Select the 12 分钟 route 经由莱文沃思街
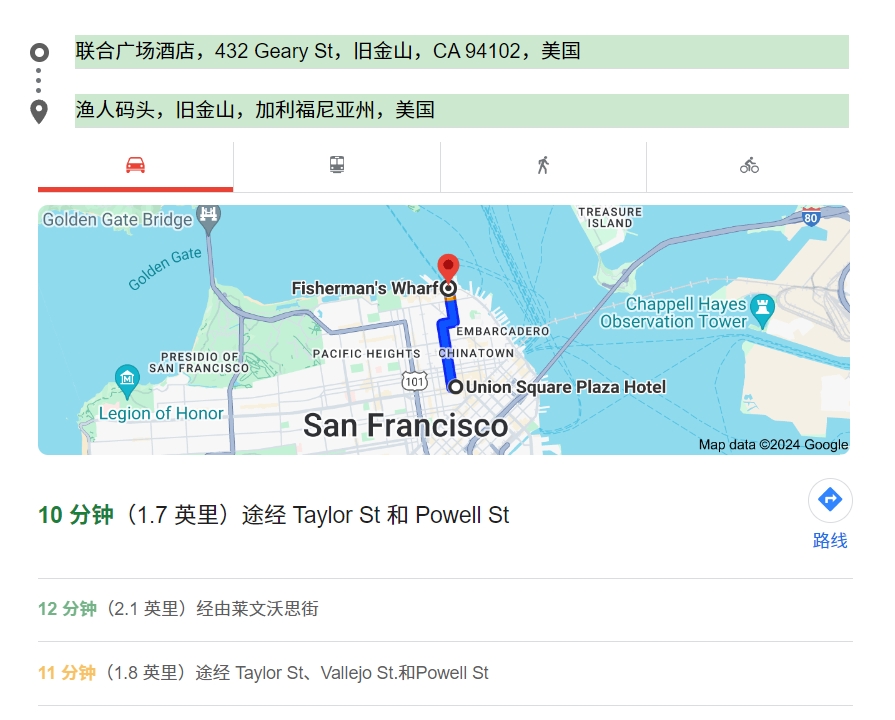Screen dimensions: 895x720 tap(178, 609)
